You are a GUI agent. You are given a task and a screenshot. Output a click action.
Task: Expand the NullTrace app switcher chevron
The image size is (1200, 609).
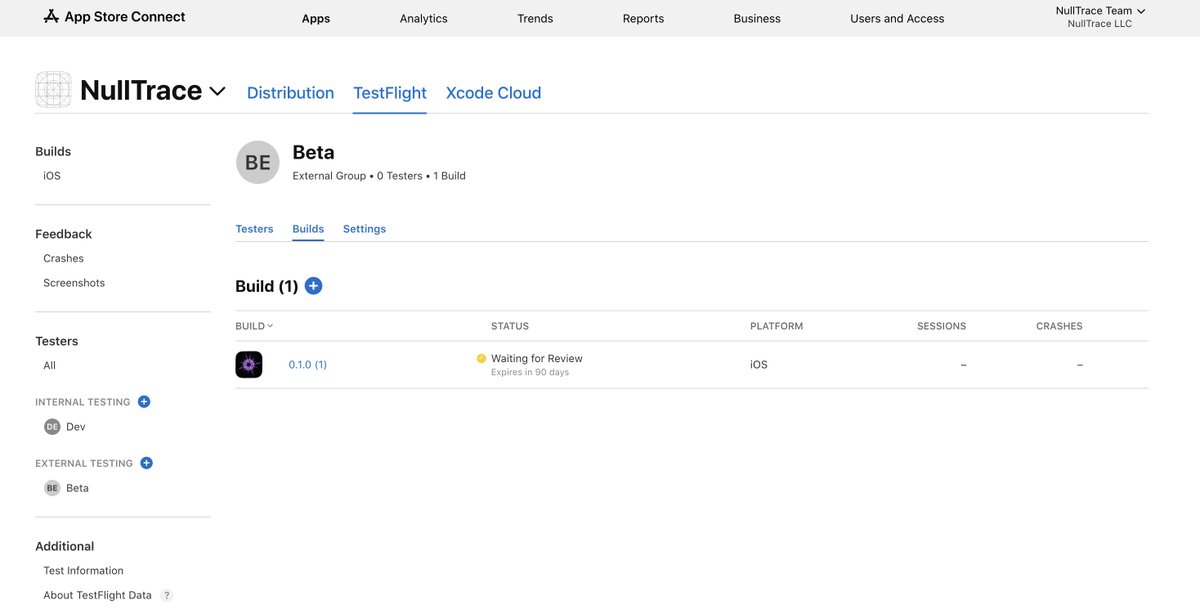217,91
